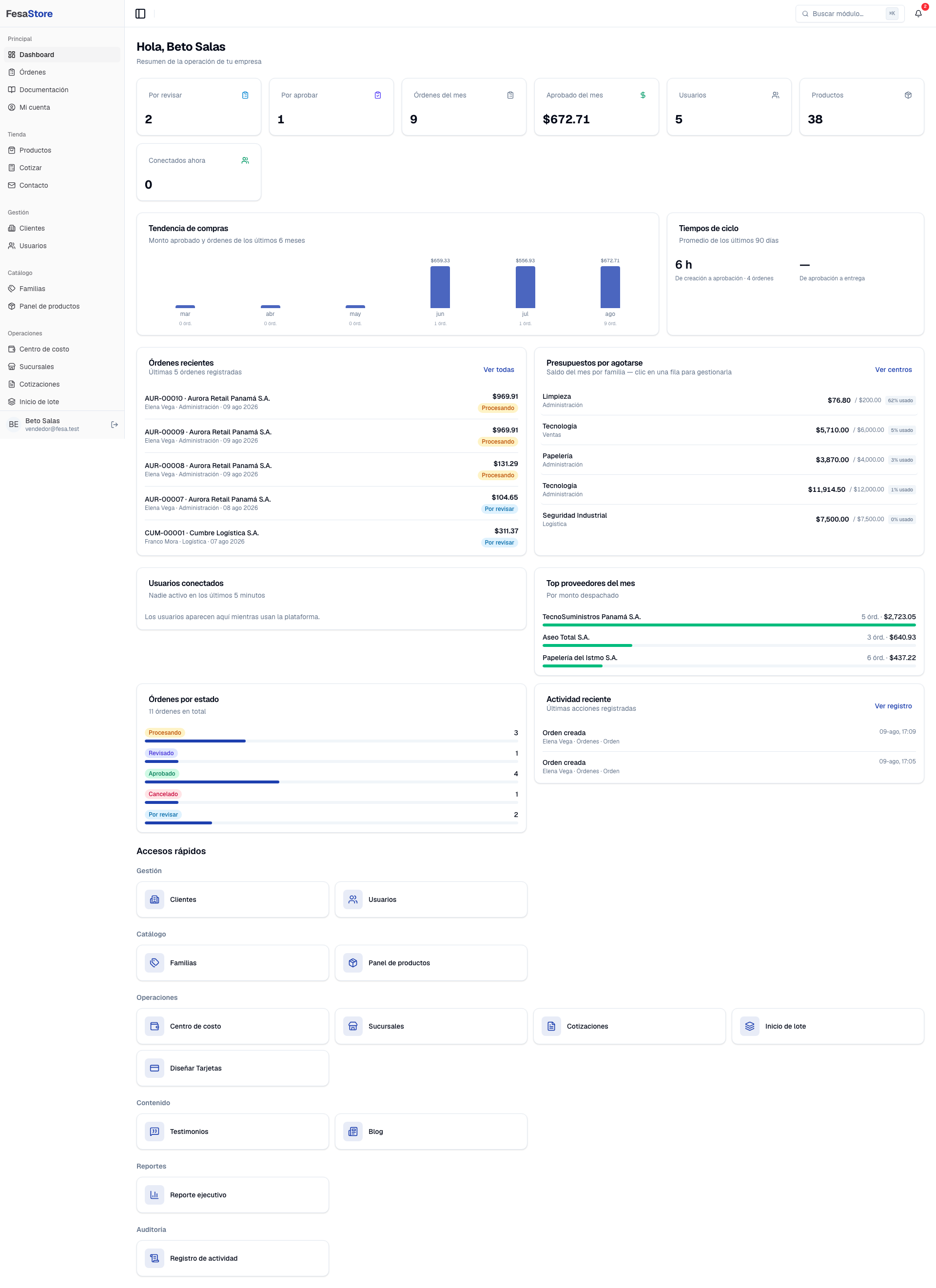Select the Limpieza budget row
The height and width of the screenshot is (1288, 936).
point(729,400)
